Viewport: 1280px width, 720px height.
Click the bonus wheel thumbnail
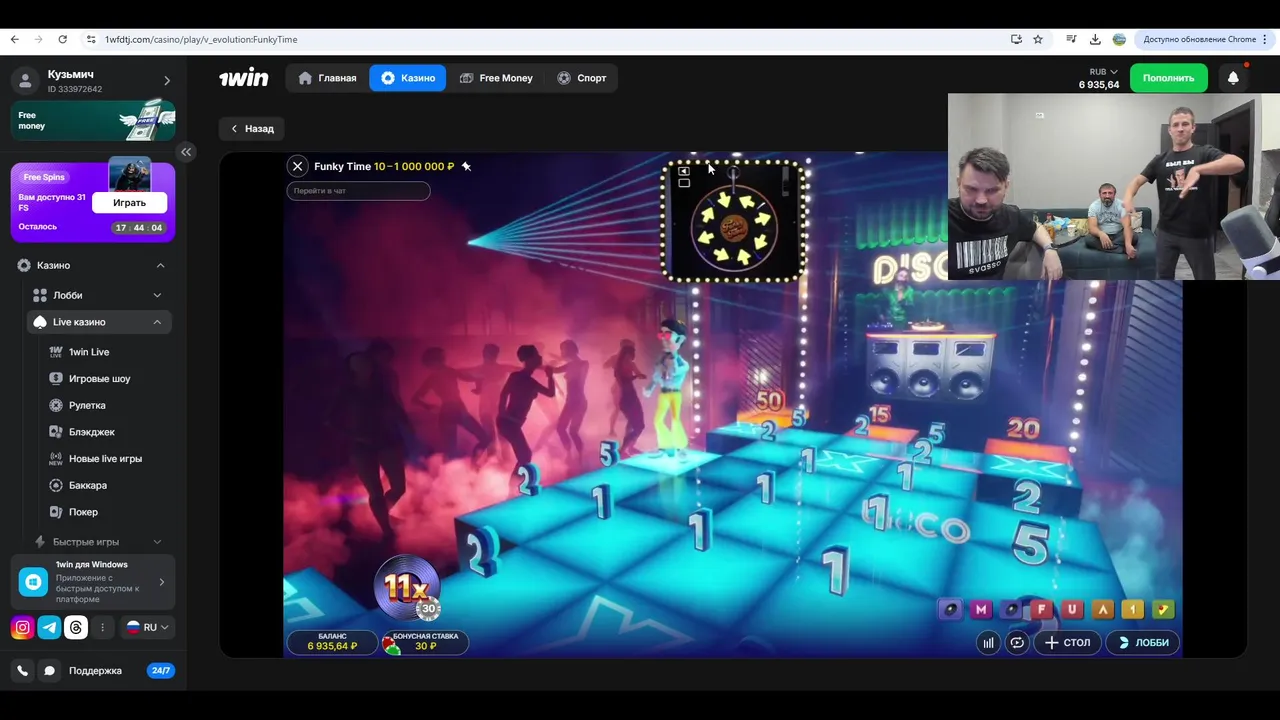[734, 221]
